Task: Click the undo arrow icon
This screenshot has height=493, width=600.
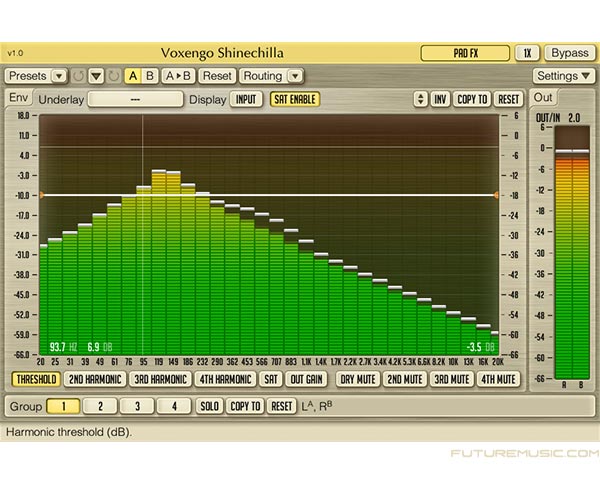Action: [78, 76]
